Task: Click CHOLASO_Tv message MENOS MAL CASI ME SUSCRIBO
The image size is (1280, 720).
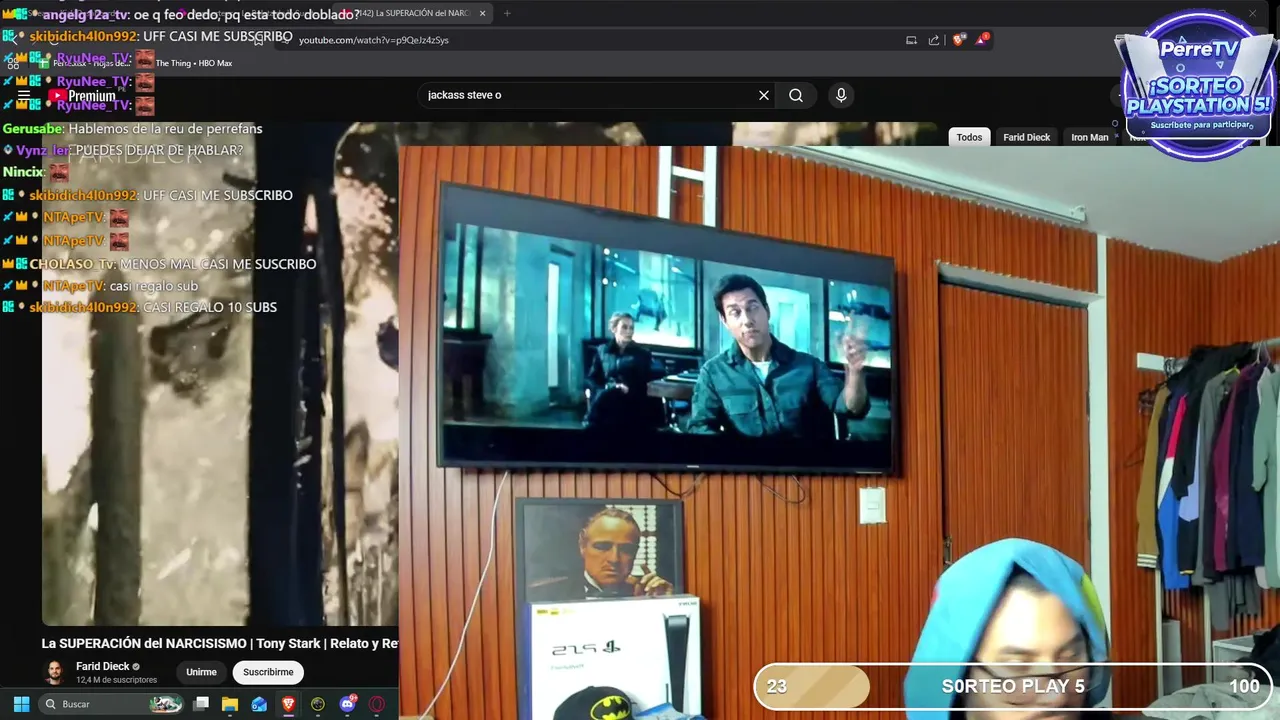Action: [217, 264]
